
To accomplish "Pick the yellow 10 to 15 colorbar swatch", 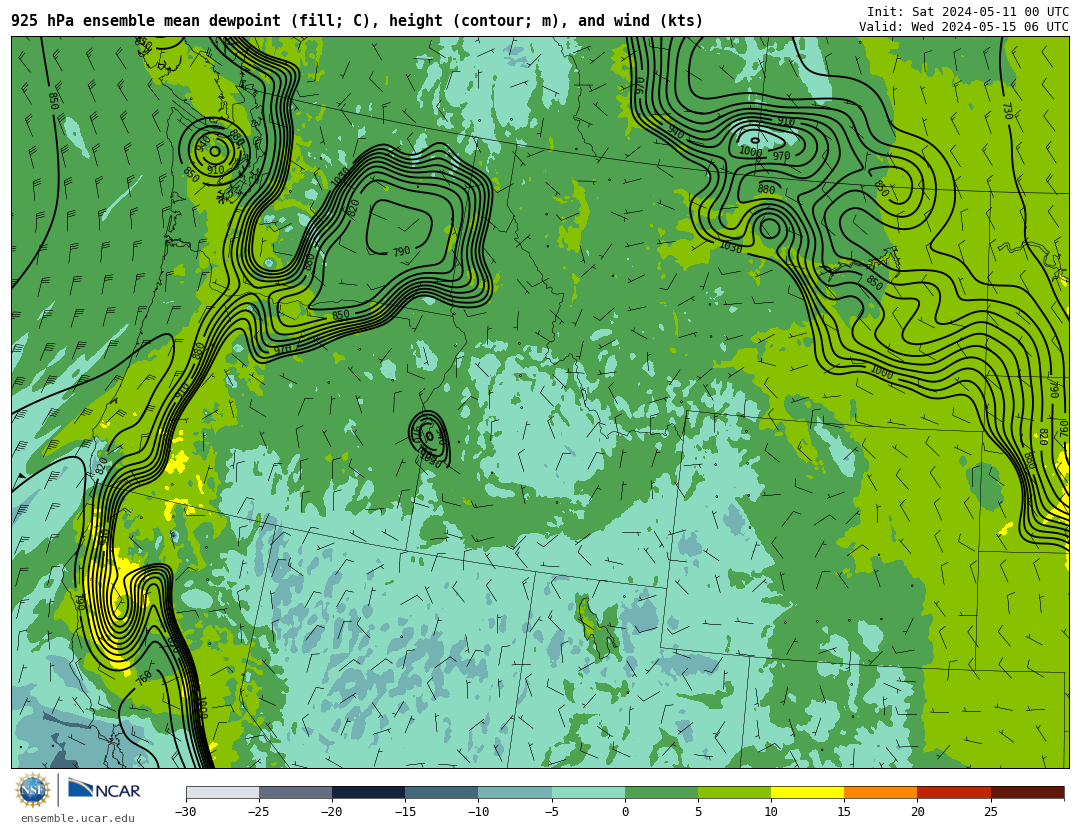I will tap(807, 792).
